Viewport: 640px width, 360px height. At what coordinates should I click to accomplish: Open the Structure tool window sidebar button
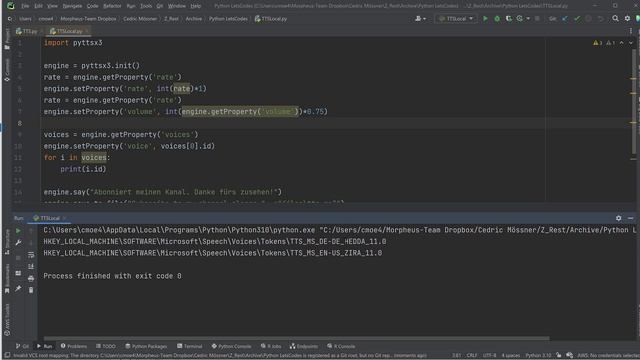(7, 242)
